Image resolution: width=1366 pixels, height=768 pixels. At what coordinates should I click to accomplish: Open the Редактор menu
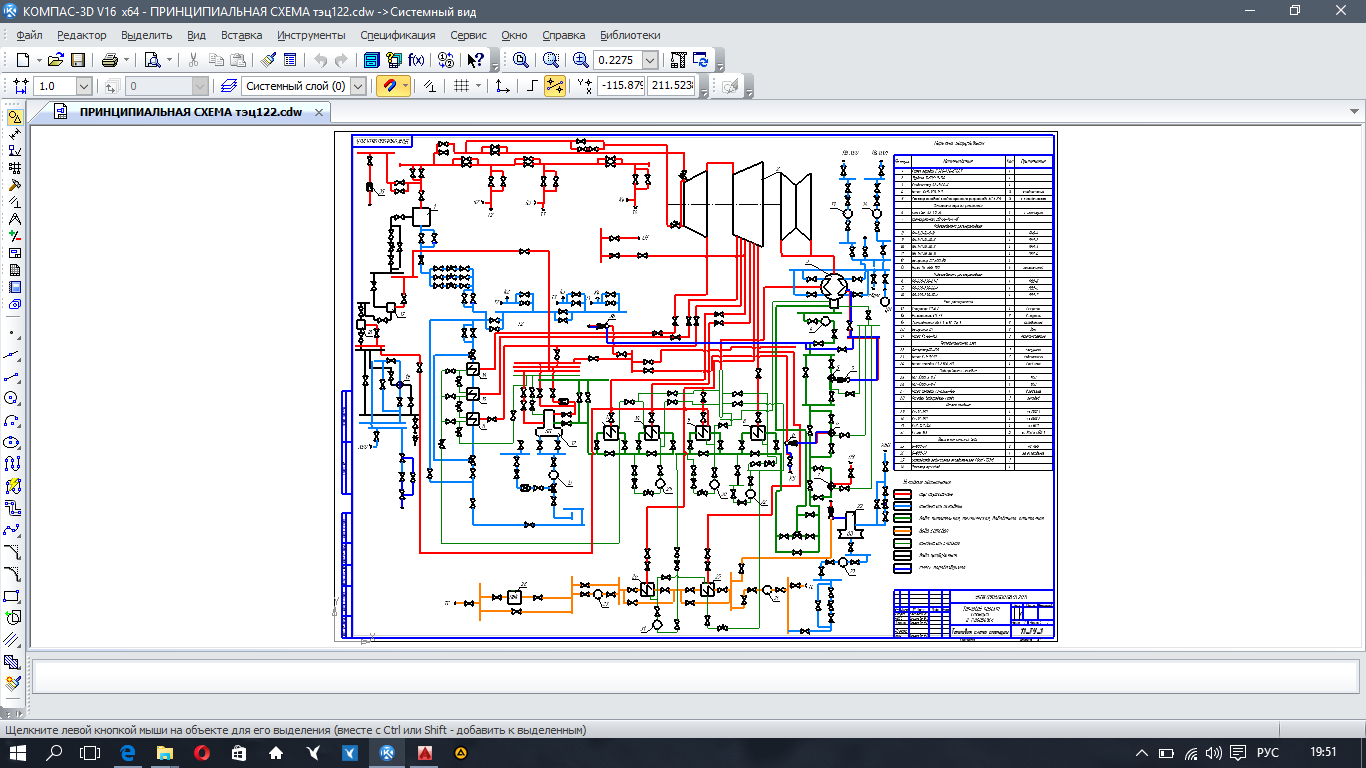tap(81, 35)
